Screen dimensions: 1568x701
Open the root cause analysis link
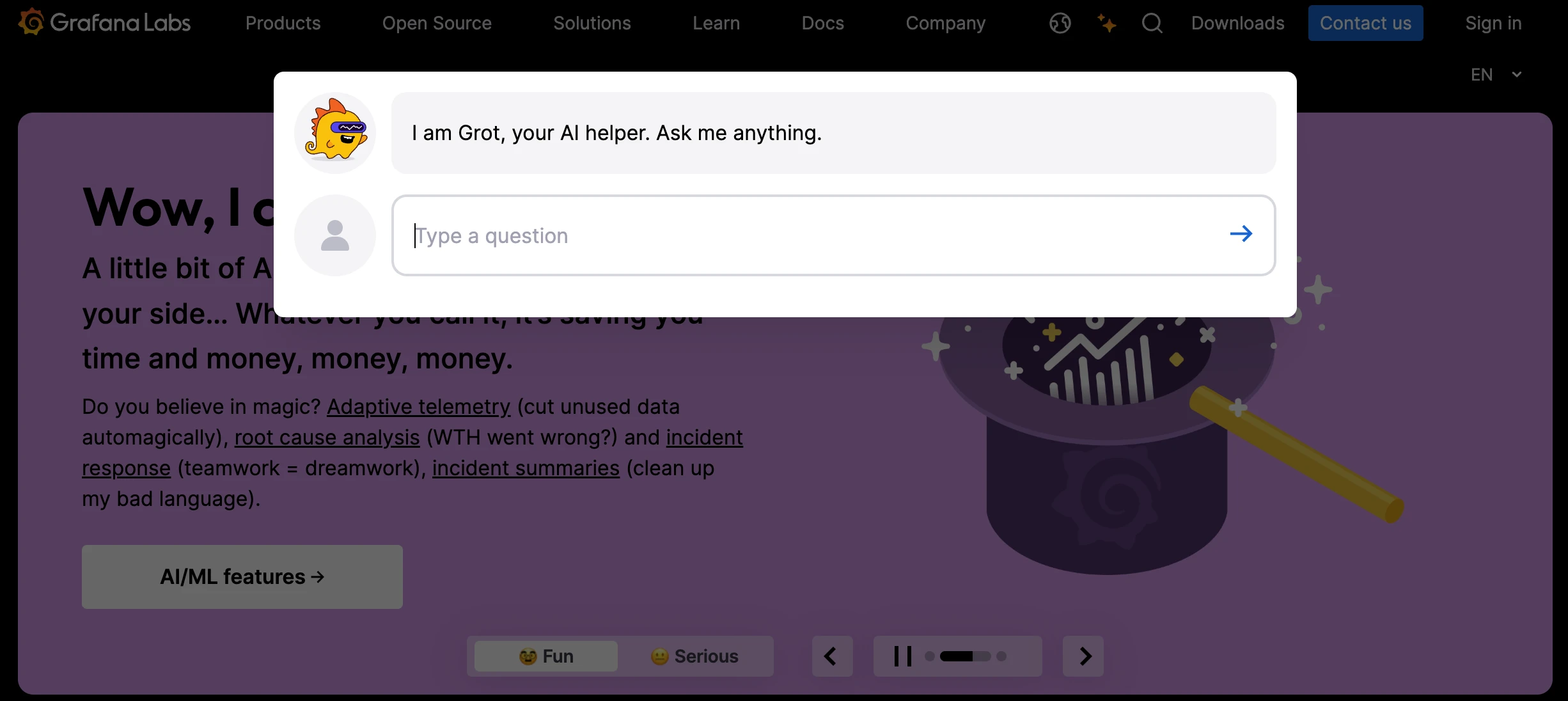pyautogui.click(x=327, y=437)
